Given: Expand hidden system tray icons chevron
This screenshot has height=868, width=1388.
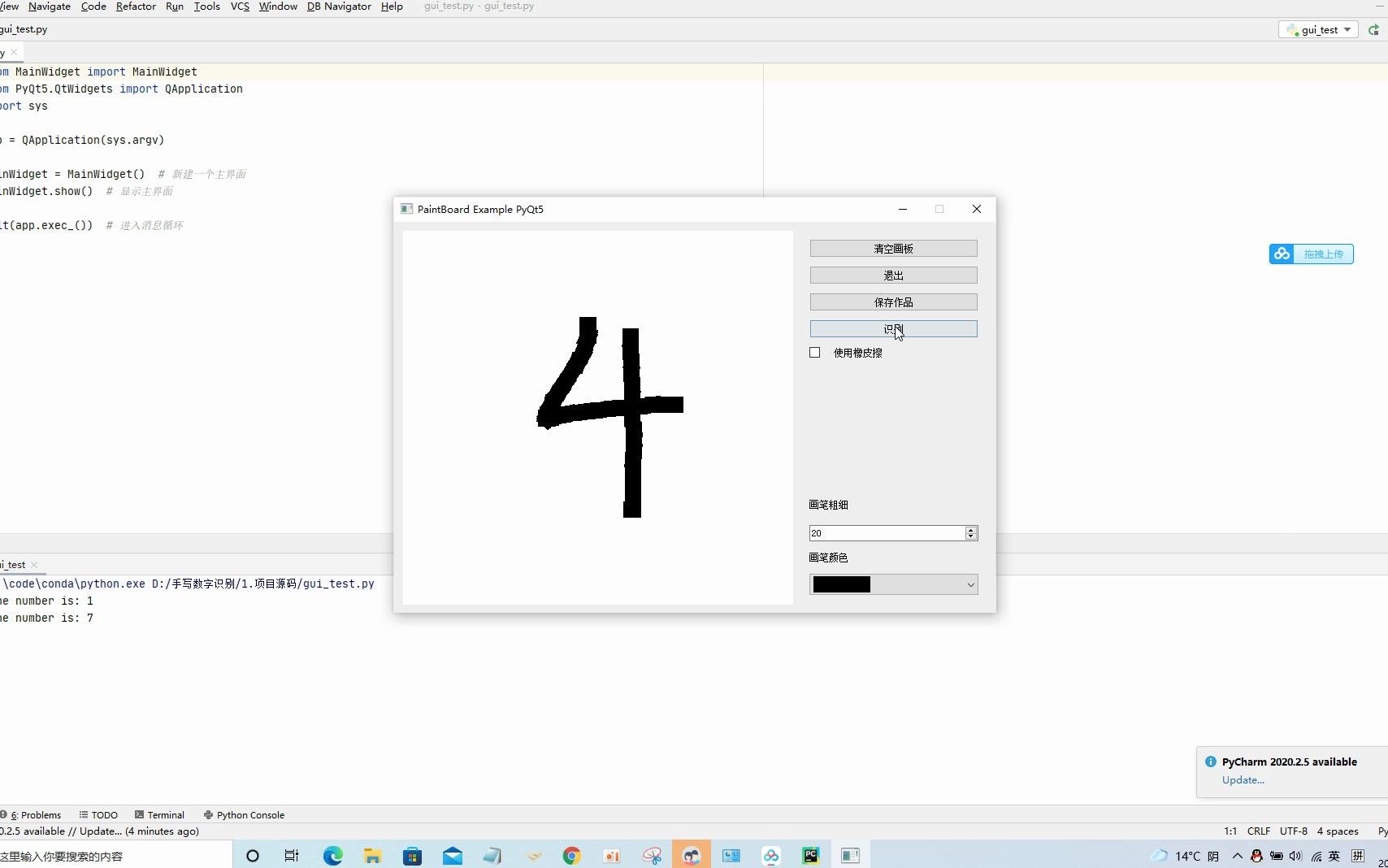Looking at the screenshot, I should [x=1238, y=856].
